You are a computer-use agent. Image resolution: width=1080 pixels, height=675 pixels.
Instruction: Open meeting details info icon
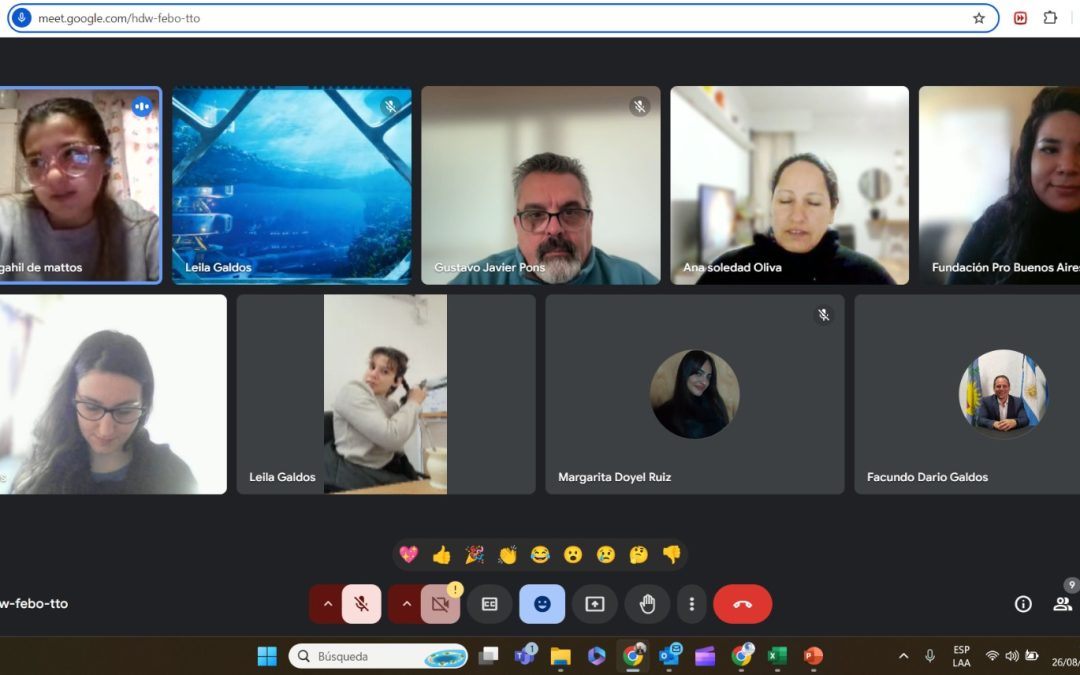[x=1023, y=604]
